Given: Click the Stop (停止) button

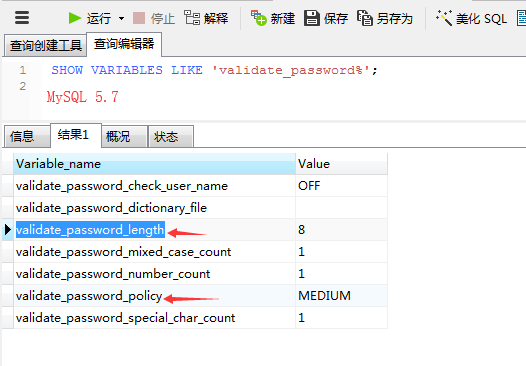Looking at the screenshot, I should click(x=154, y=18).
